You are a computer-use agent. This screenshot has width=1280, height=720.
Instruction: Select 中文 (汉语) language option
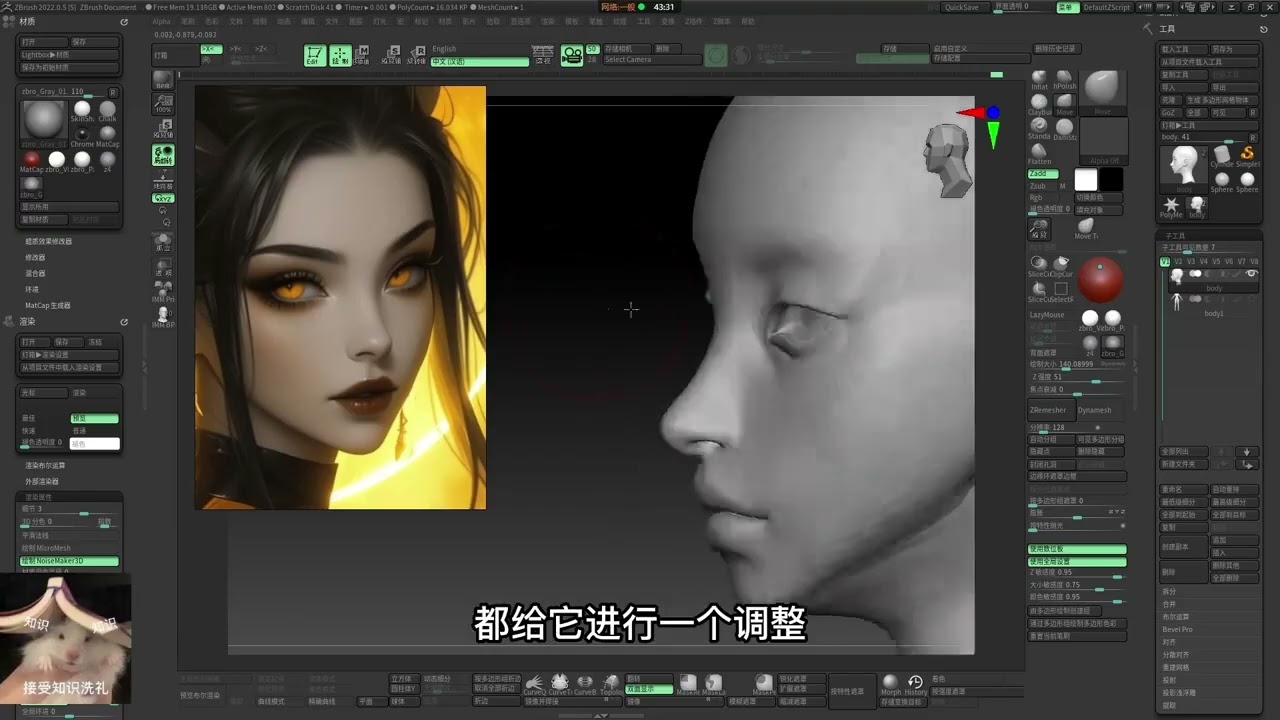[x=480, y=62]
